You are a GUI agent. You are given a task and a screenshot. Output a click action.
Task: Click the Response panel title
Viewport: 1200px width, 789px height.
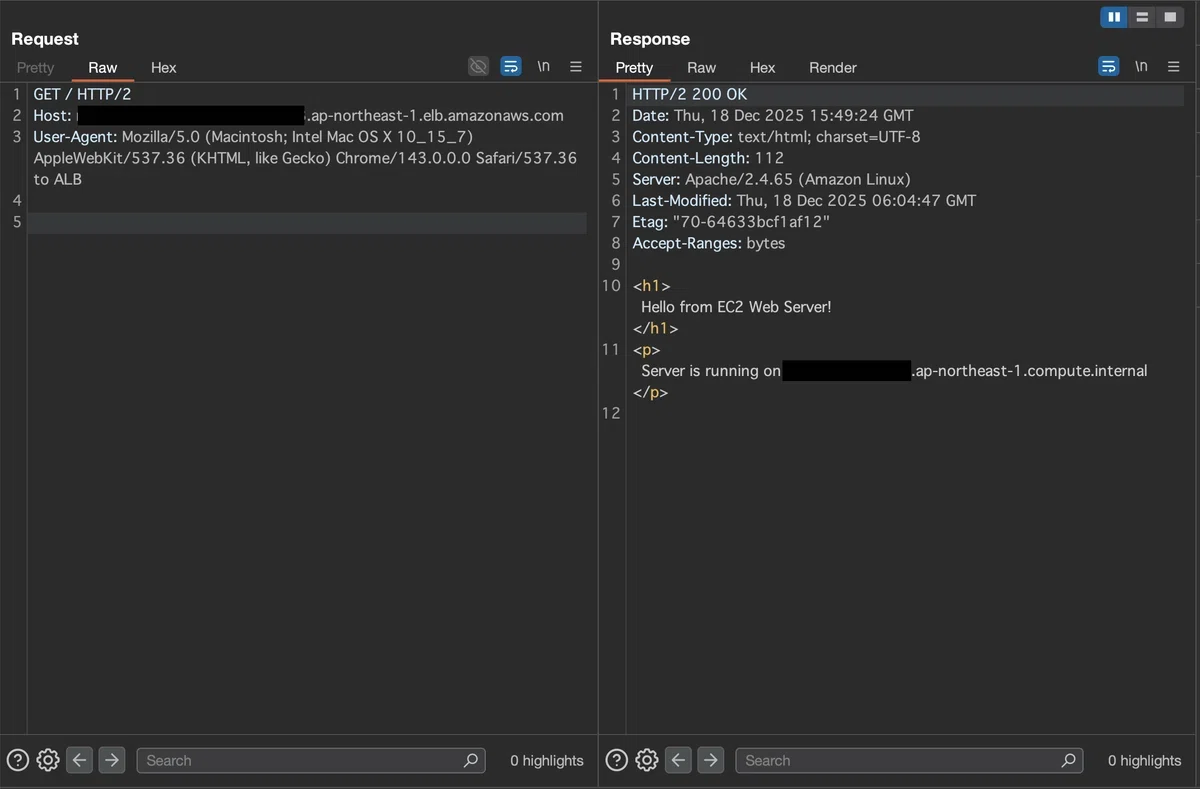pyautogui.click(x=650, y=39)
